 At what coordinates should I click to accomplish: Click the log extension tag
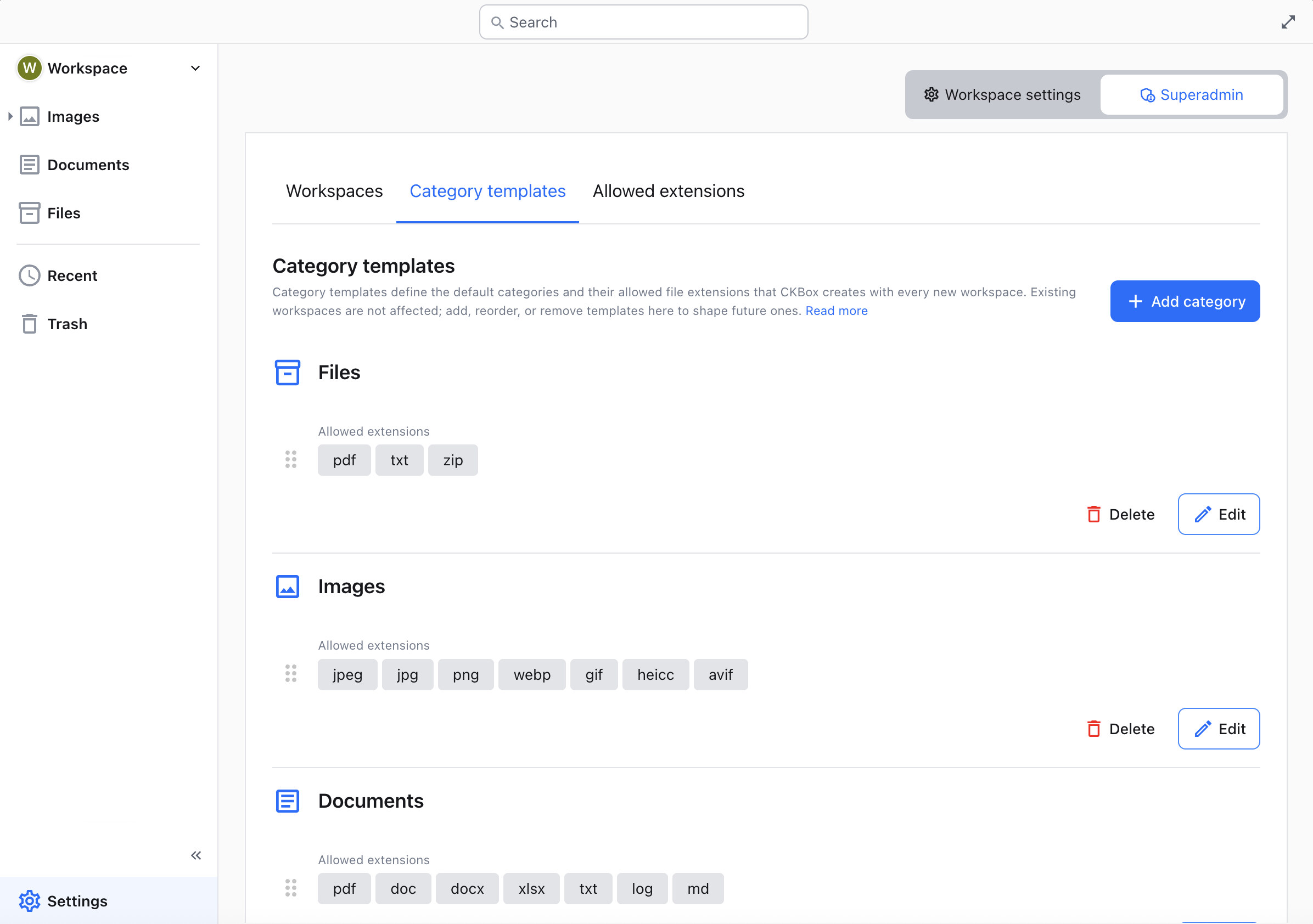click(x=642, y=888)
